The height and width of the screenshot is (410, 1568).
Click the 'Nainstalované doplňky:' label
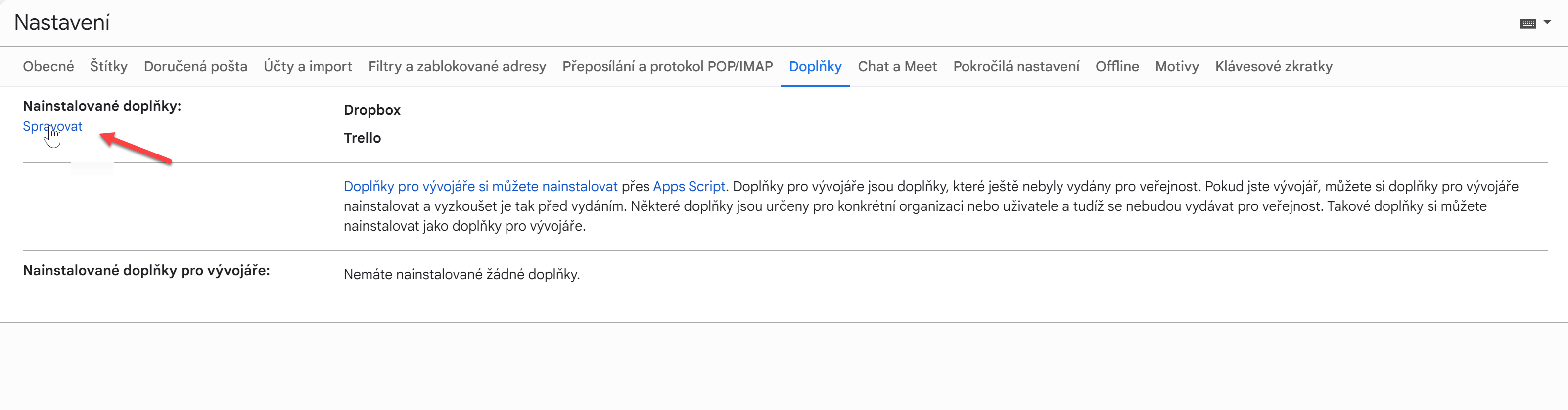[x=102, y=106]
